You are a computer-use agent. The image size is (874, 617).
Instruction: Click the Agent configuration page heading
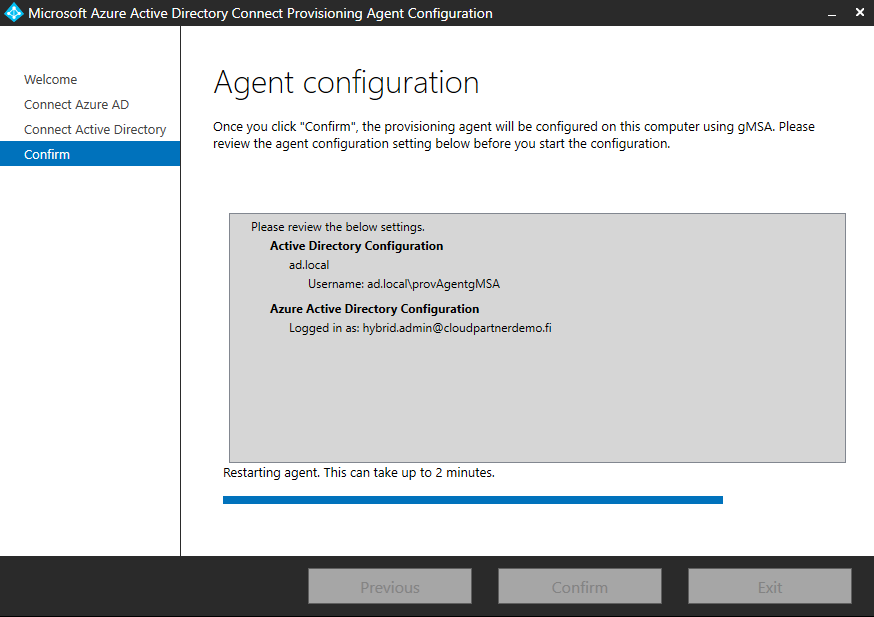346,83
